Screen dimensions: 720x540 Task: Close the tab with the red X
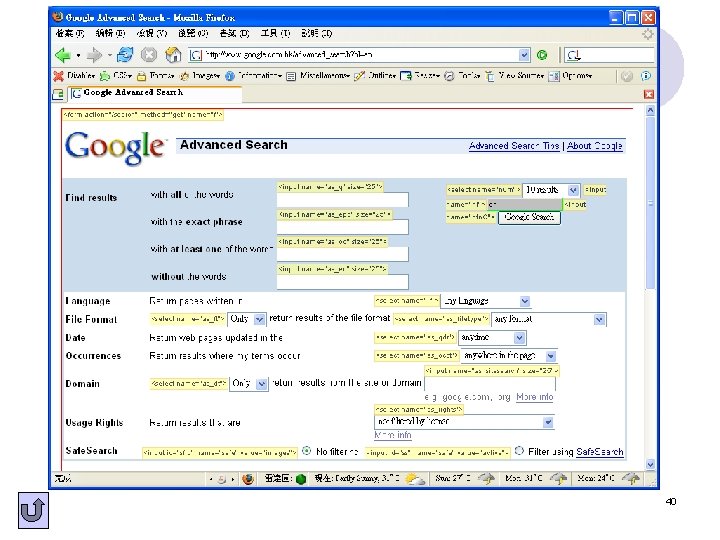click(648, 94)
